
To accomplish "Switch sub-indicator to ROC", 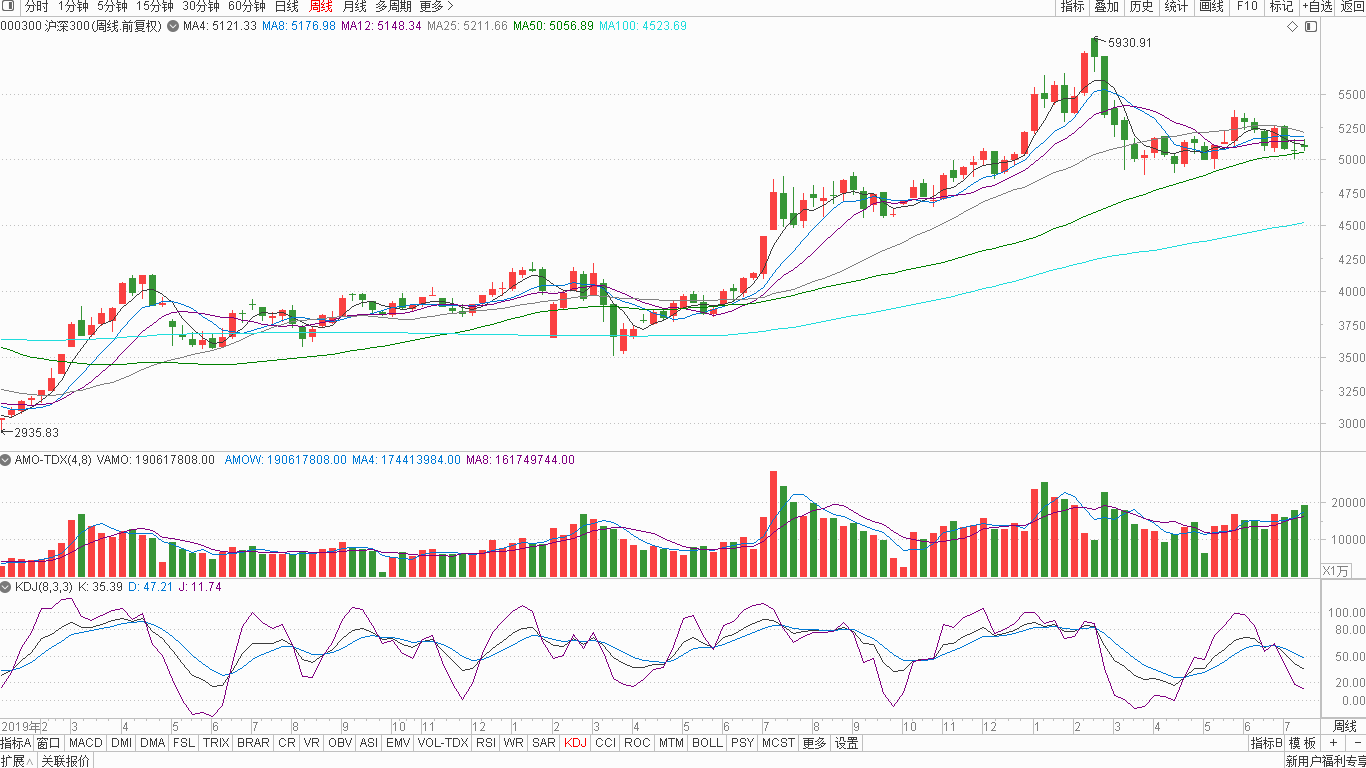I will coord(637,743).
